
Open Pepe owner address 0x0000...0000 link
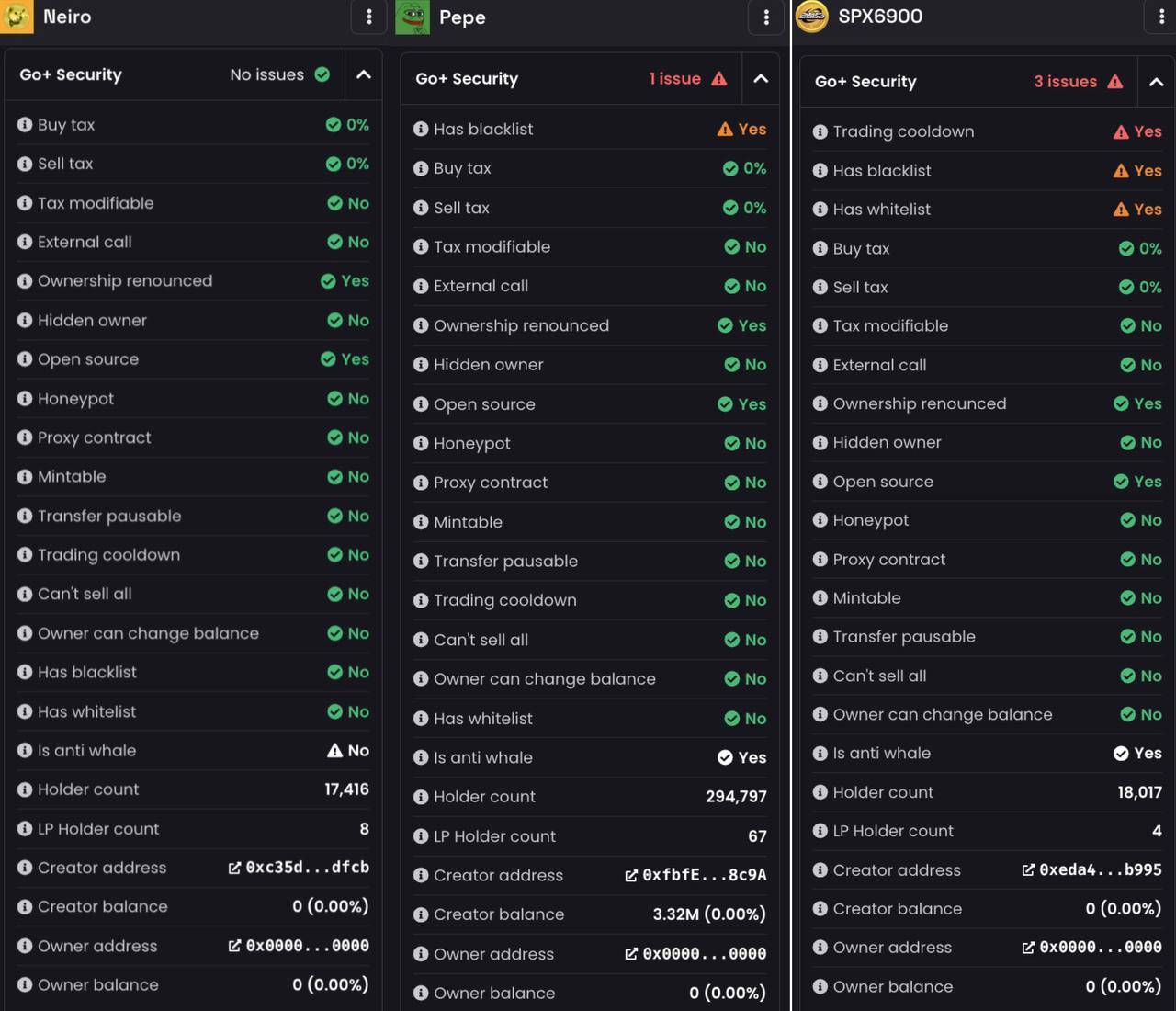[695, 954]
